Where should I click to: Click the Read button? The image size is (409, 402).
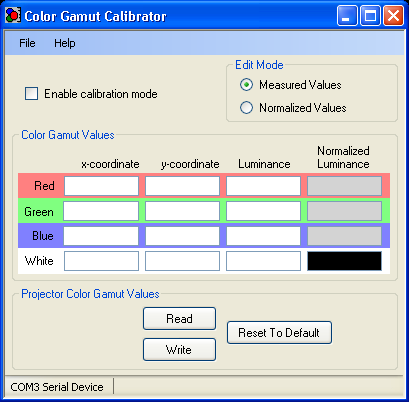pyautogui.click(x=179, y=319)
